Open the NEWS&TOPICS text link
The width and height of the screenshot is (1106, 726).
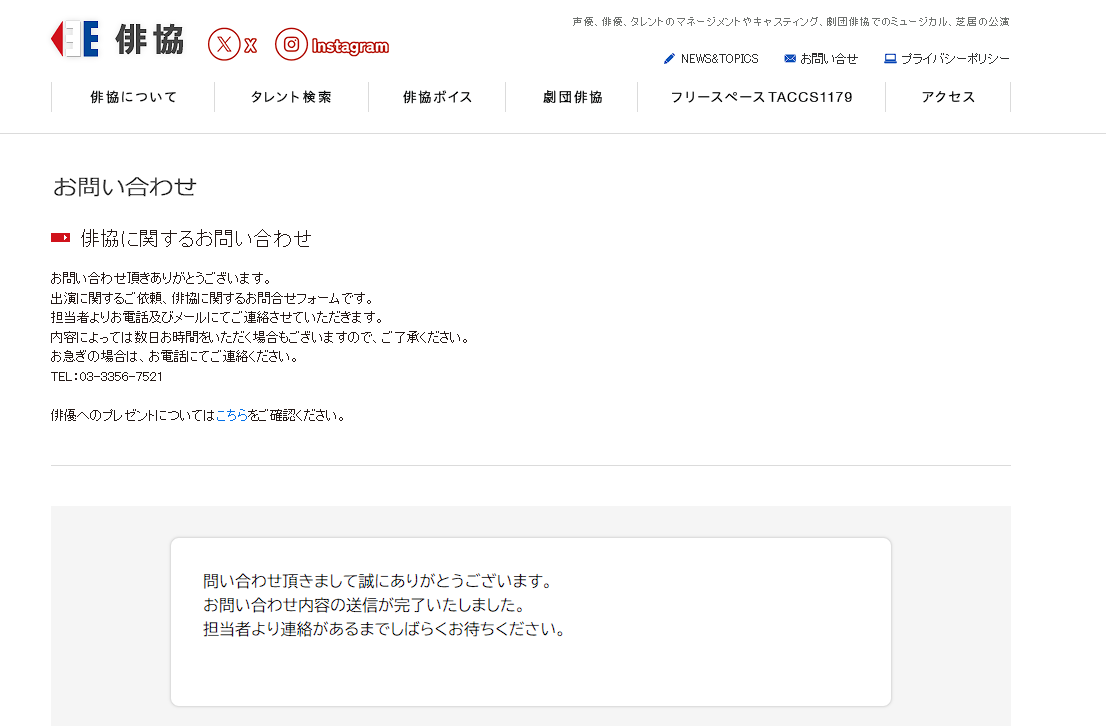pos(719,59)
